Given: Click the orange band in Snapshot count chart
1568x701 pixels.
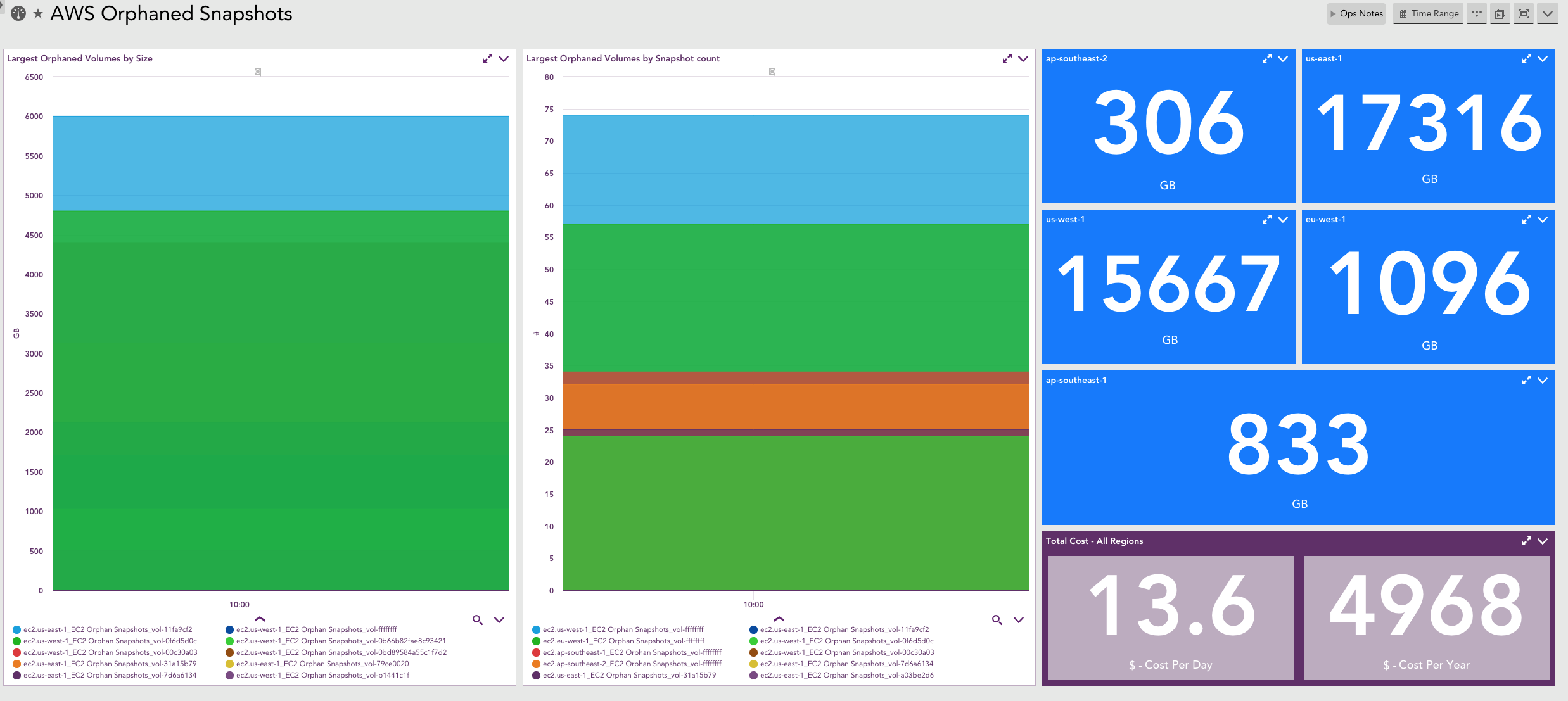Looking at the screenshot, I should [x=796, y=407].
